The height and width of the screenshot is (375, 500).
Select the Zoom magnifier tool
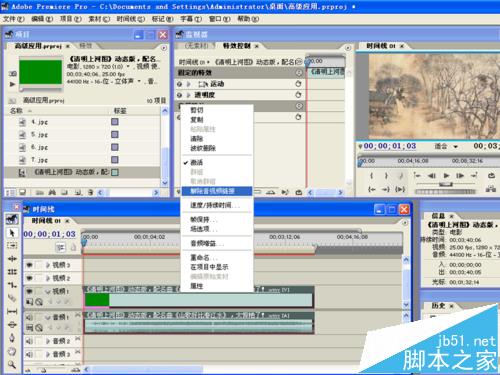[12, 364]
